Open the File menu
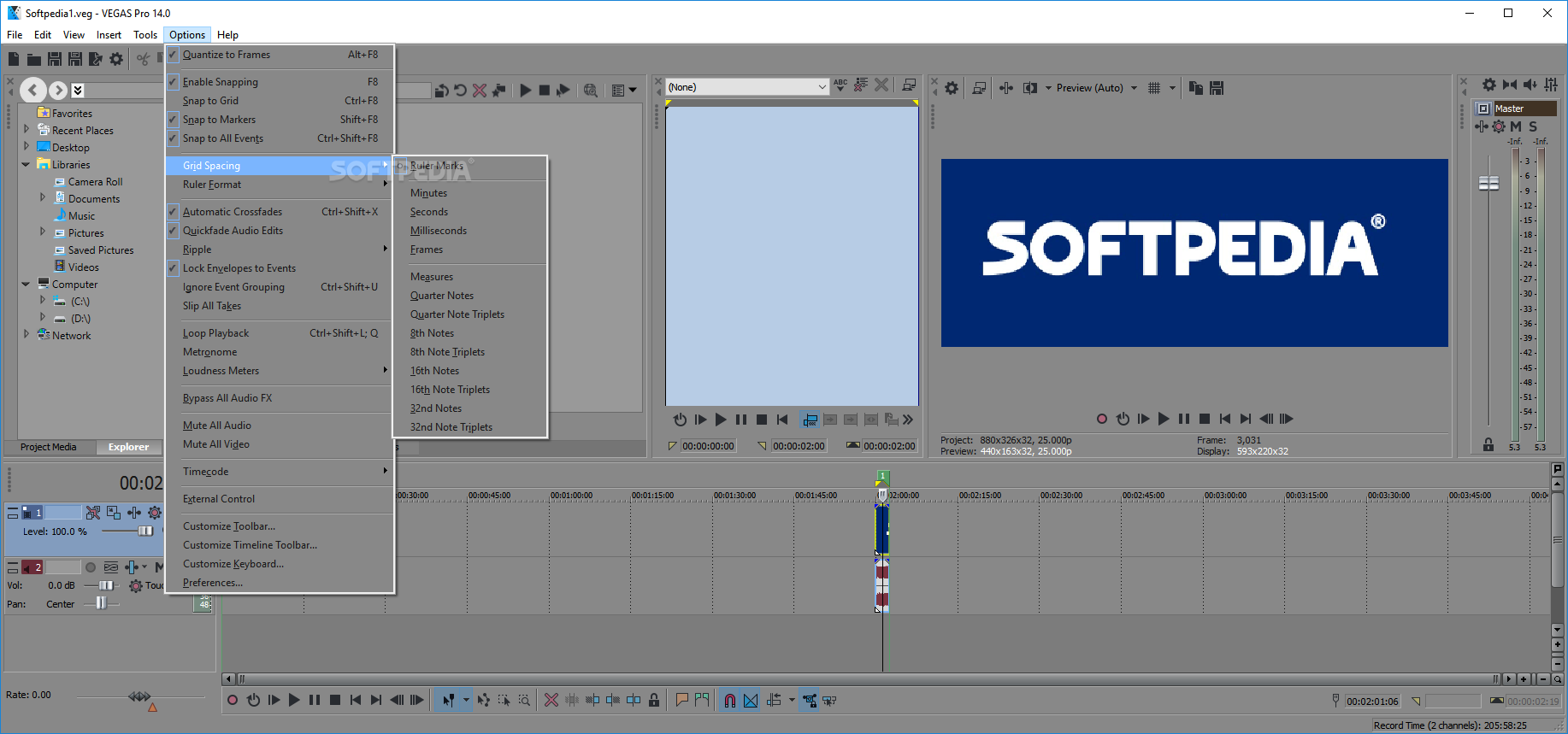1568x734 pixels. click(15, 35)
